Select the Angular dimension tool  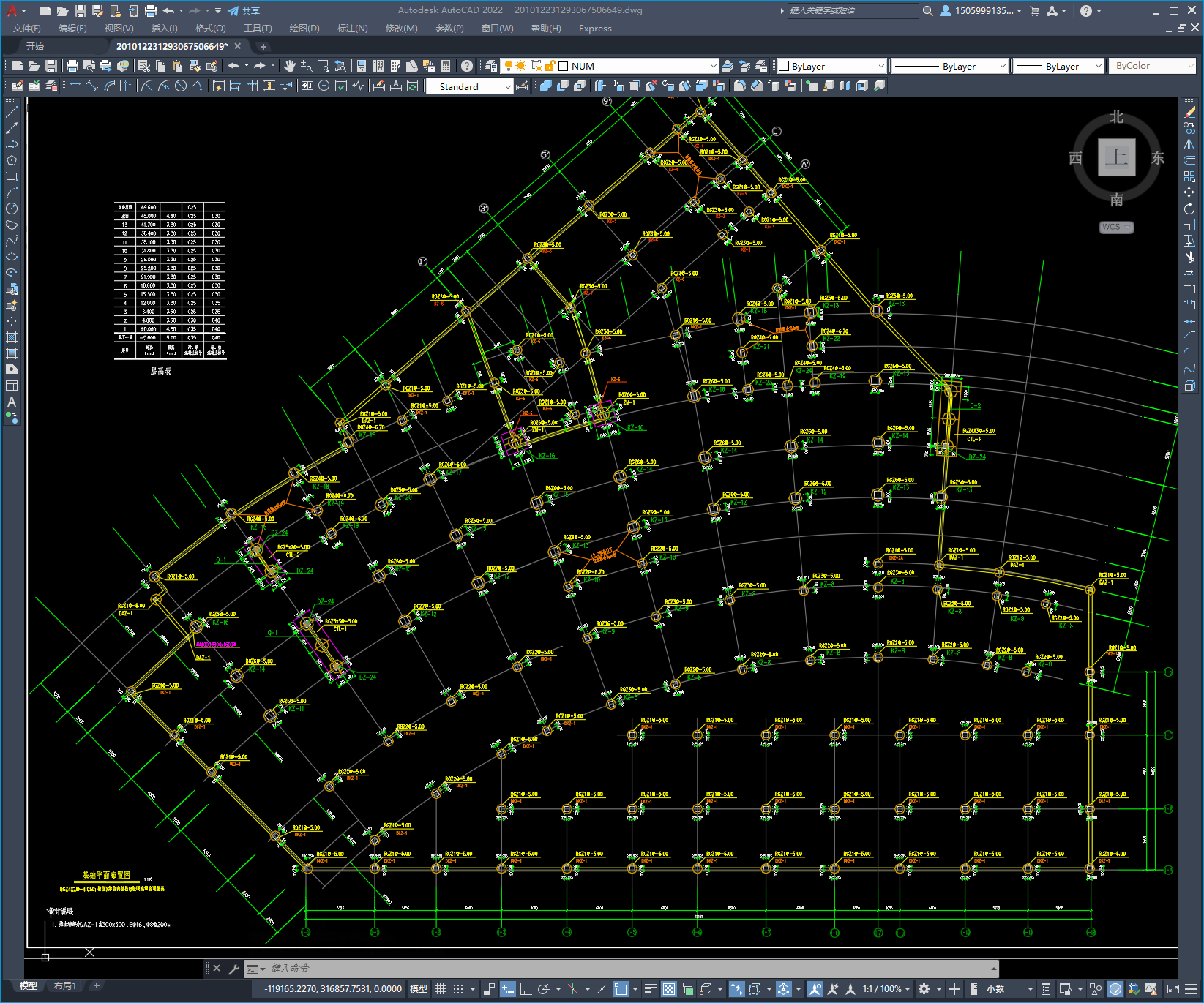tap(198, 86)
